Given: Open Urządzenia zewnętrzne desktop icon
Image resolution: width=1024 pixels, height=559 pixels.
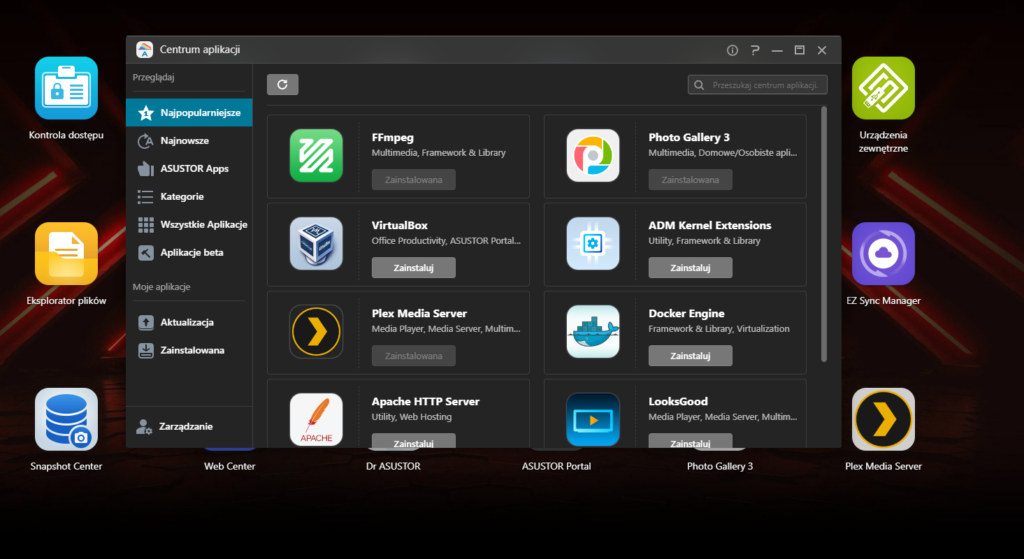Looking at the screenshot, I should tap(883, 88).
